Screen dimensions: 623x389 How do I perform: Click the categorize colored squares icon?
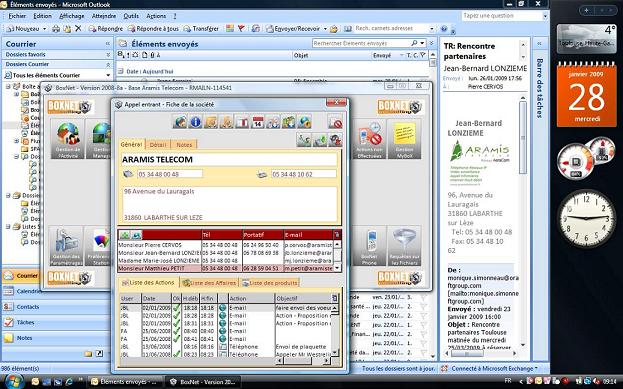coord(230,29)
